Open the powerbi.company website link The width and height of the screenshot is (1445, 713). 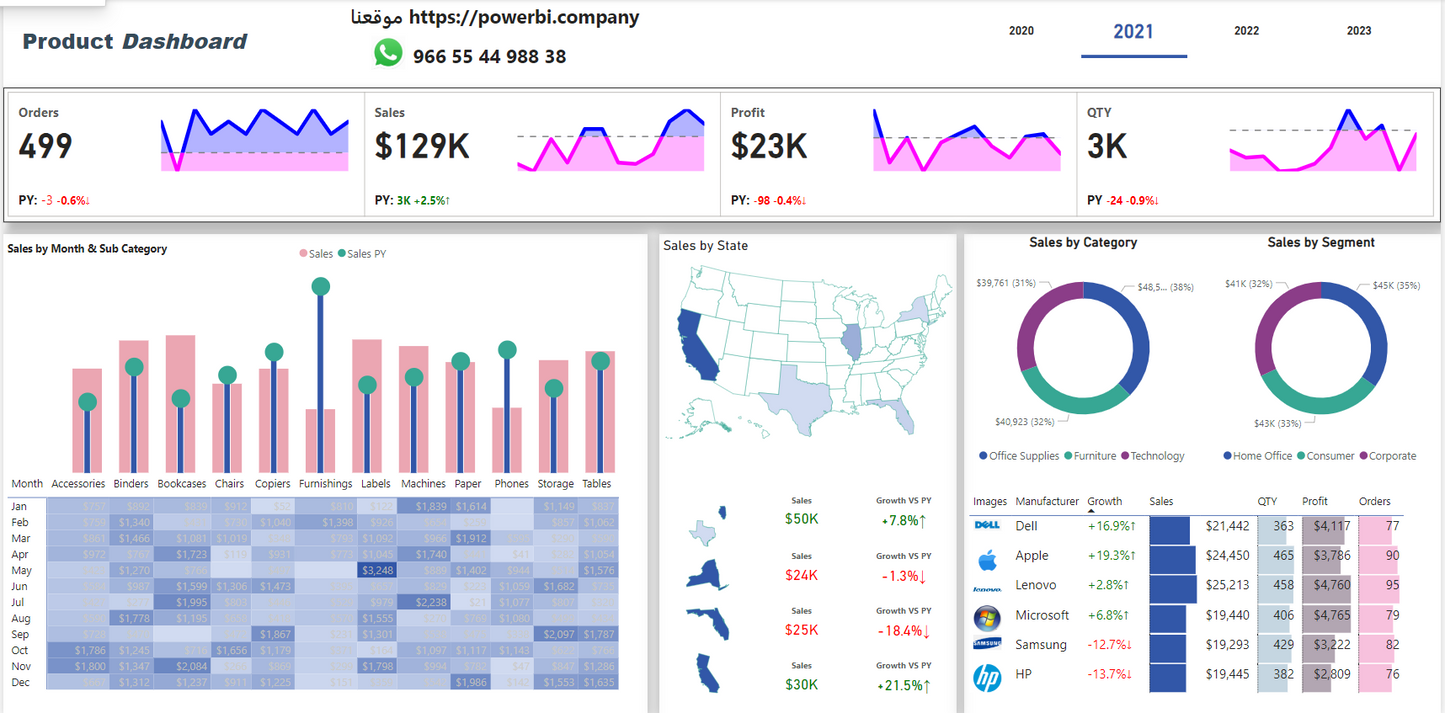coord(524,17)
